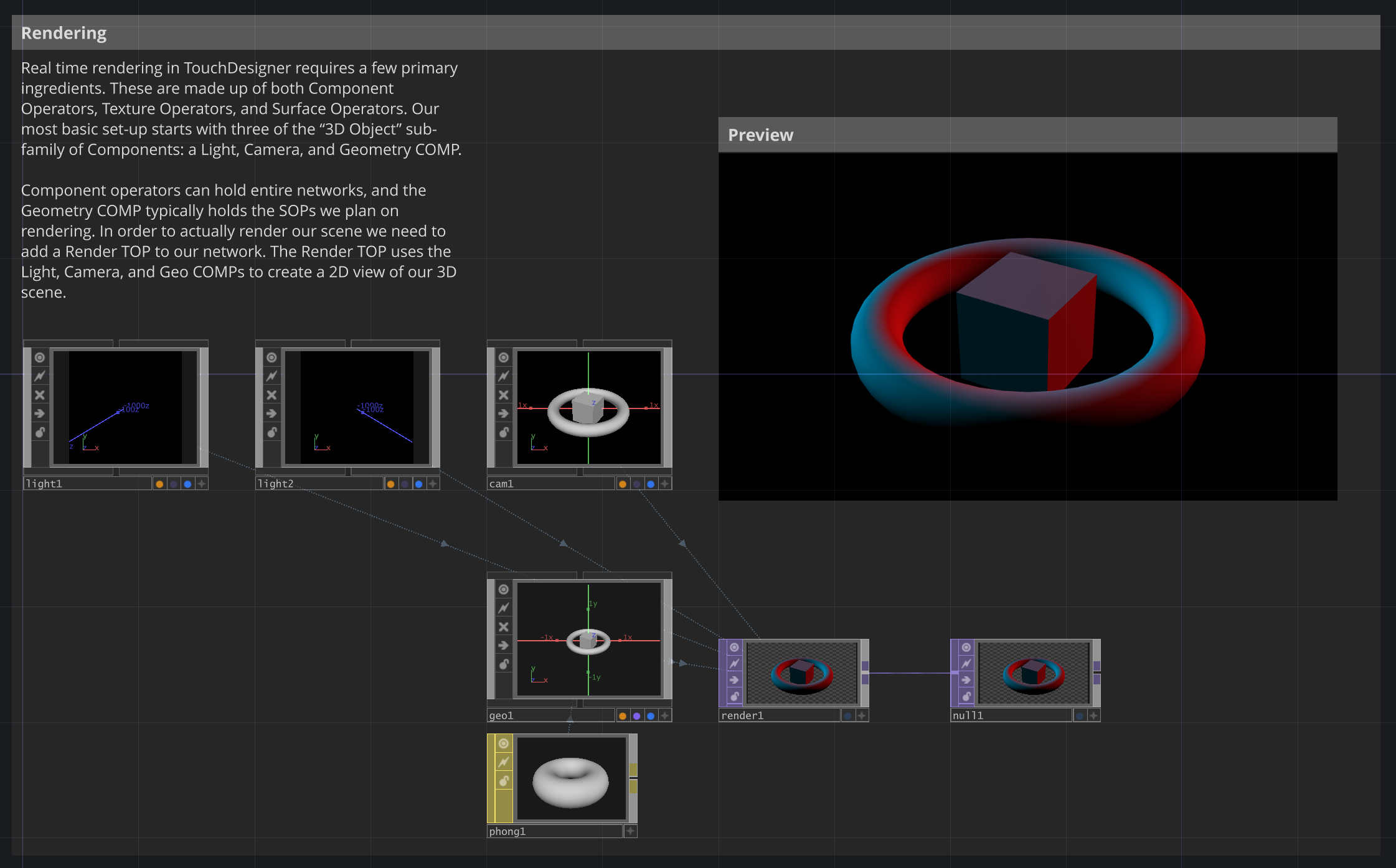Toggle the purple render flag on geo1
This screenshot has height=868, width=1396.
coord(636,715)
